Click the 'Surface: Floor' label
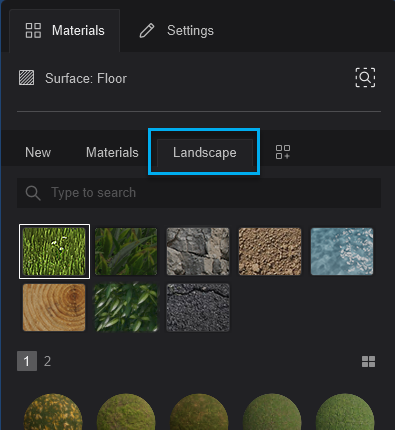This screenshot has height=430, width=395. [x=86, y=79]
